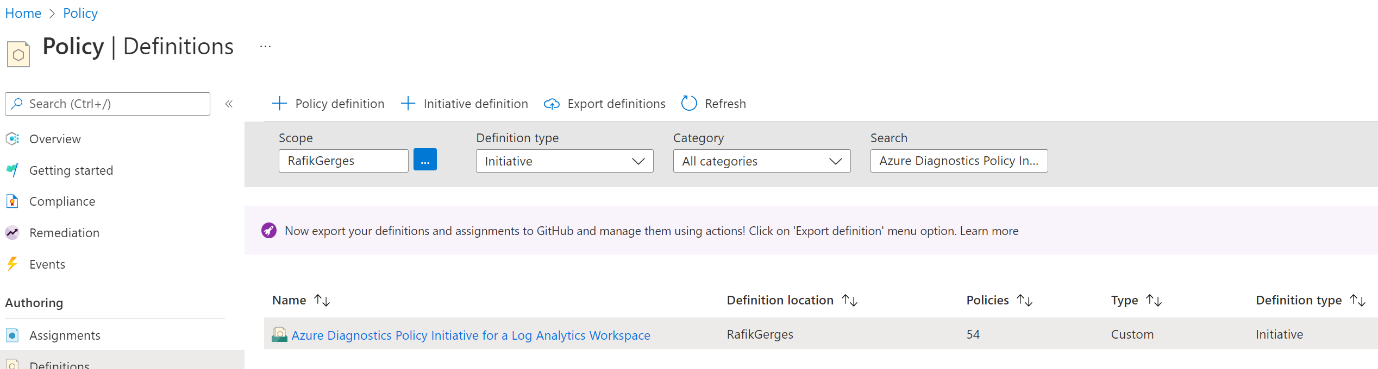This screenshot has height=369, width=1378.
Task: Click the Assignments icon under Authoring
Action: coord(13,336)
